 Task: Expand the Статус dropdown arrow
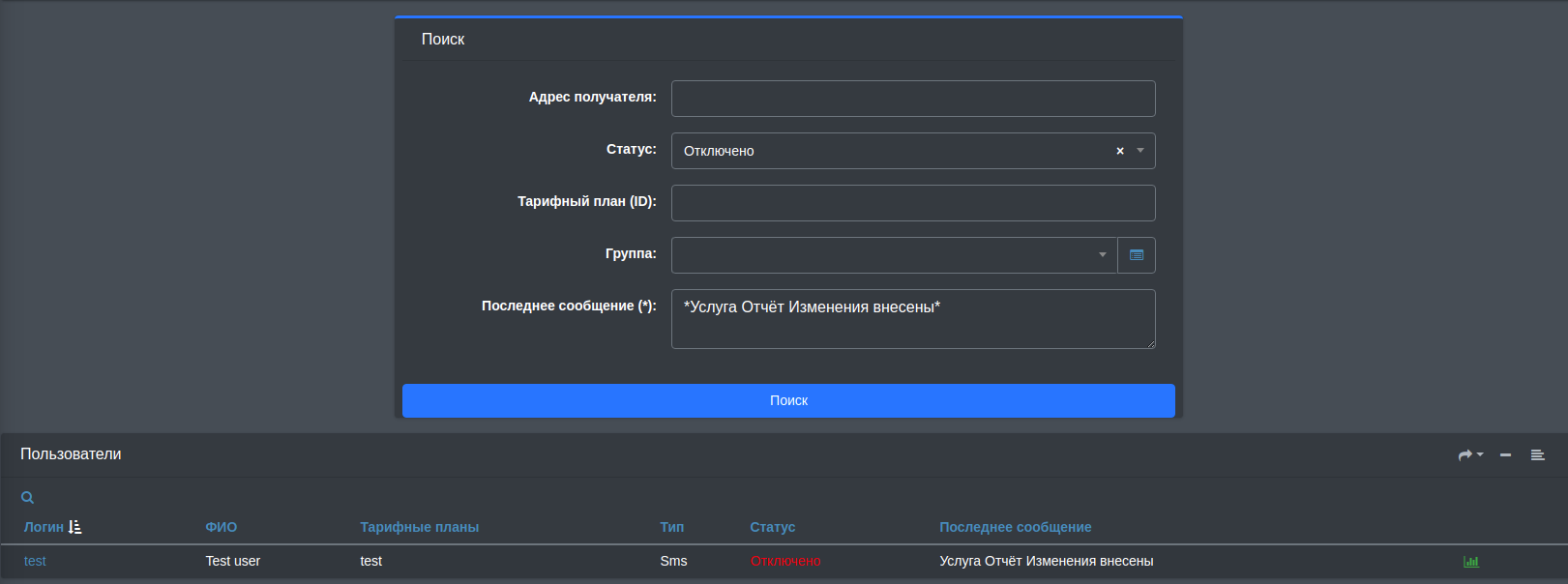click(x=1140, y=151)
